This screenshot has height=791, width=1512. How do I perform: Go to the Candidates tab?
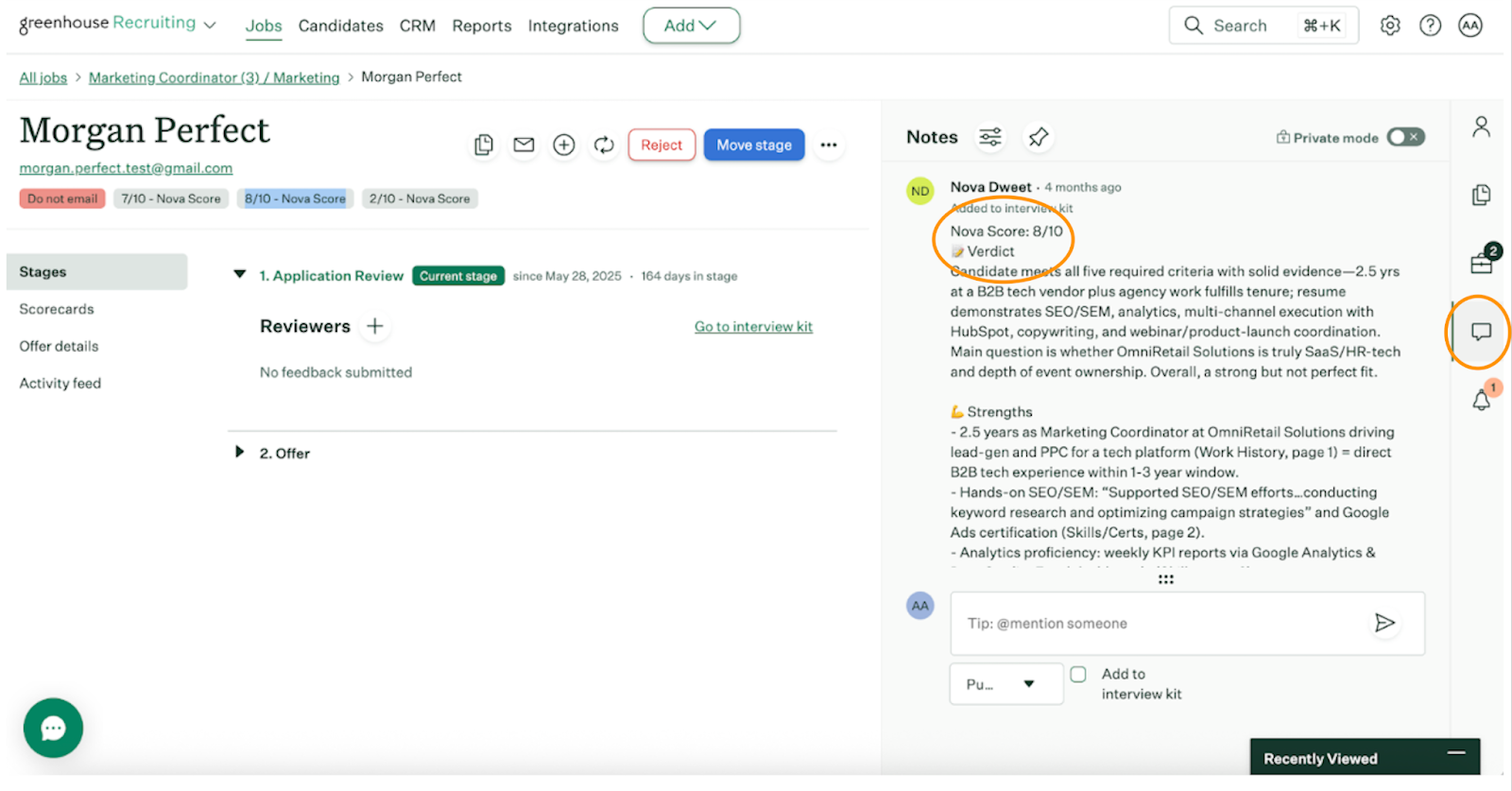coord(340,26)
